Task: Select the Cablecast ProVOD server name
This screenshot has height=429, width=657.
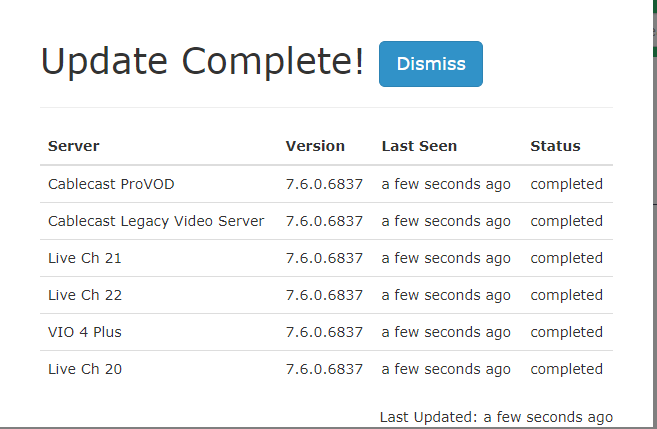Action: (x=111, y=184)
